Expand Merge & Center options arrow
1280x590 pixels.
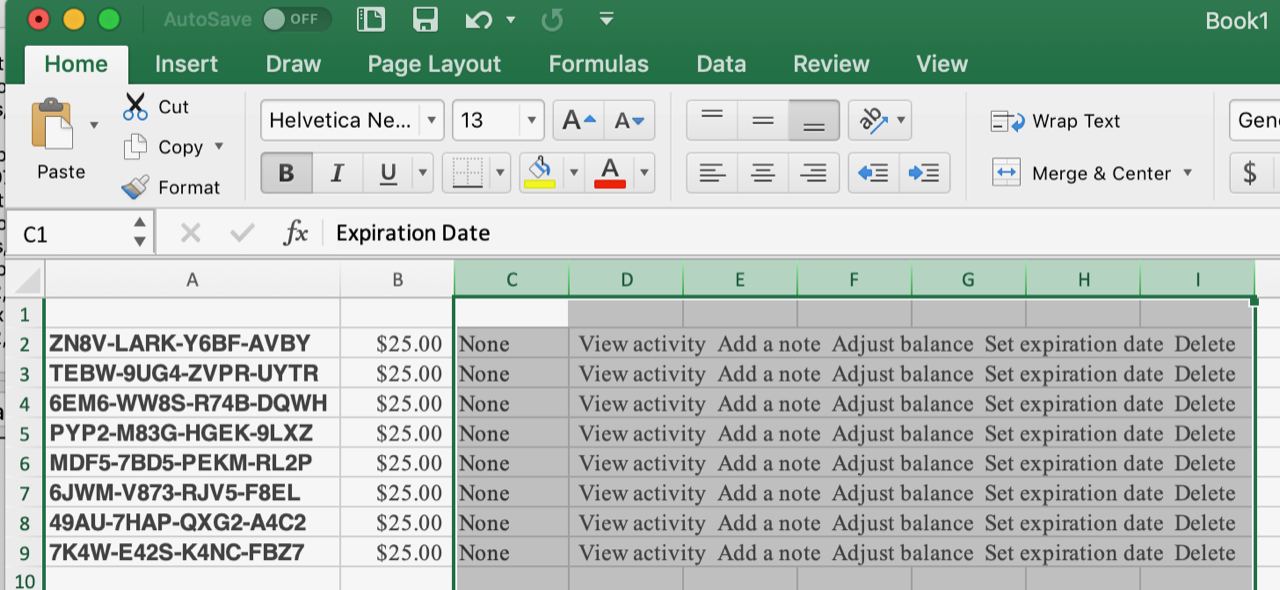pyautogui.click(x=1188, y=173)
